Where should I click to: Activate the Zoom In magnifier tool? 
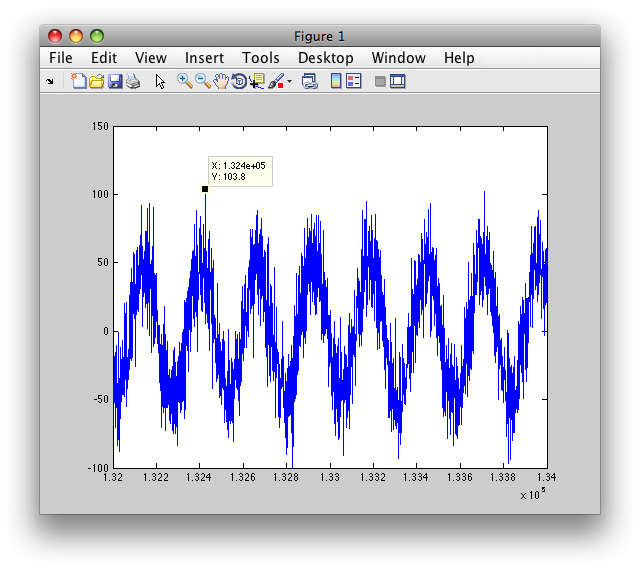(x=184, y=81)
